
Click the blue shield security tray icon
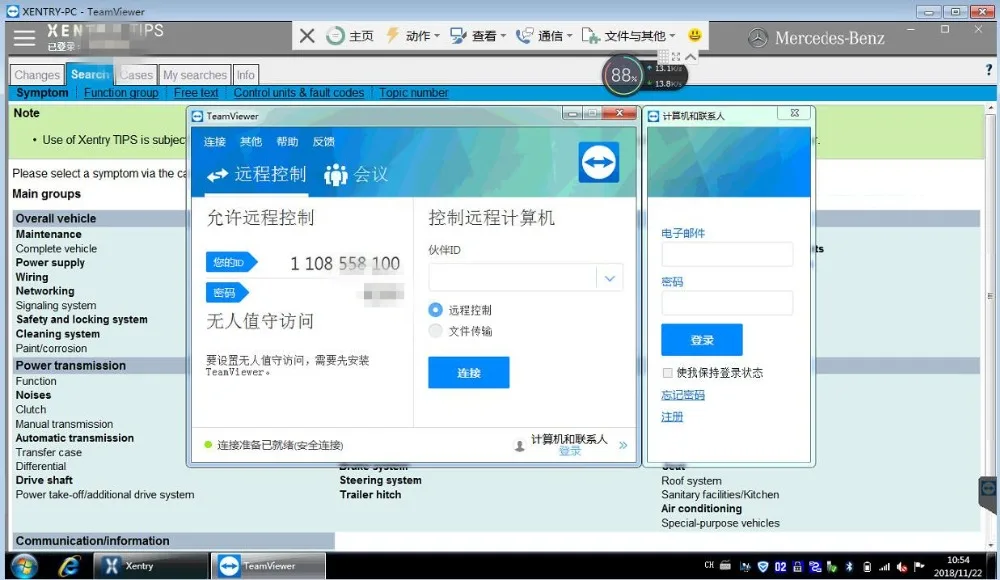pyautogui.click(x=763, y=566)
